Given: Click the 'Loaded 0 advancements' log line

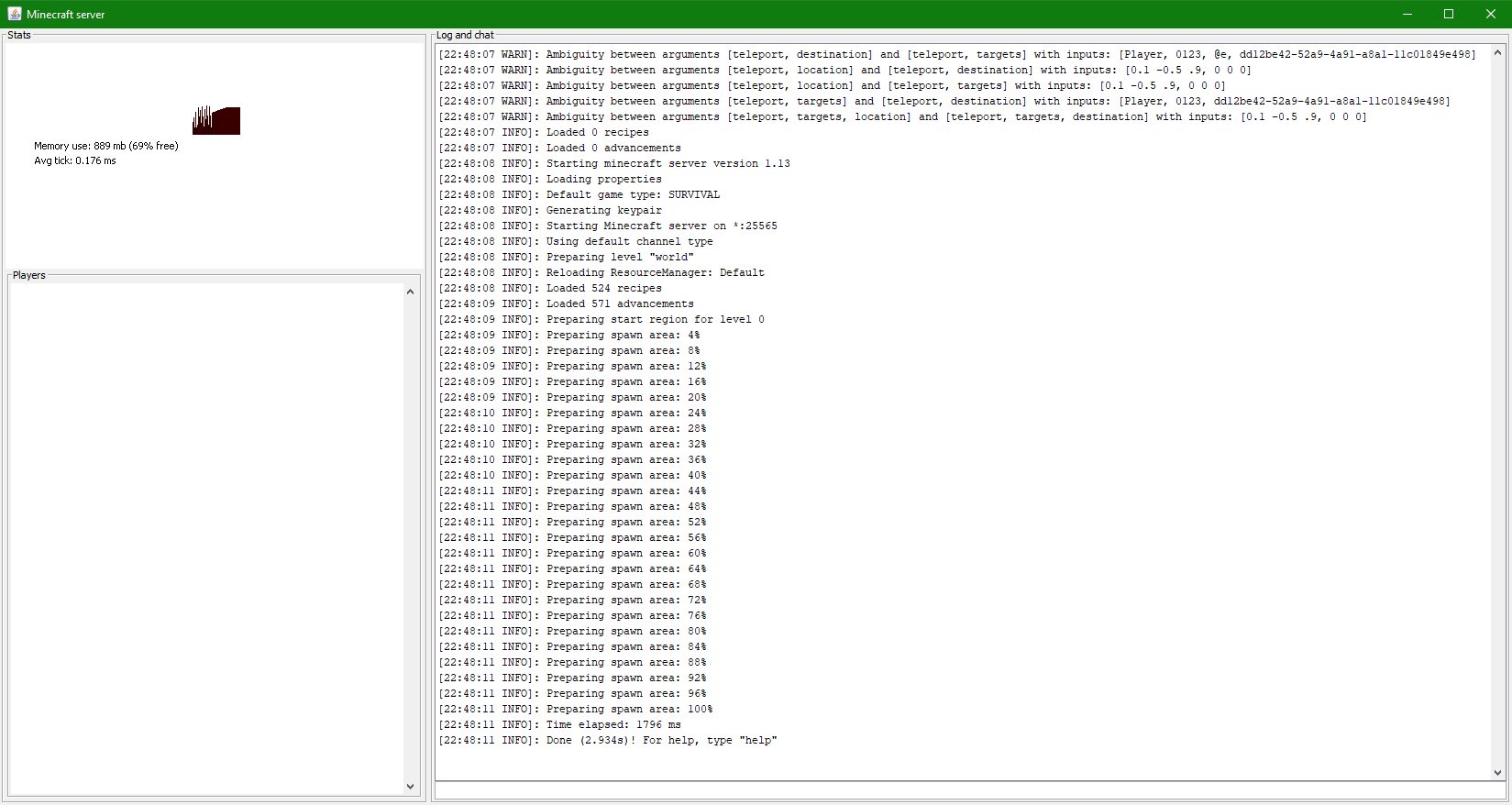Looking at the screenshot, I should pyautogui.click(x=560, y=149).
